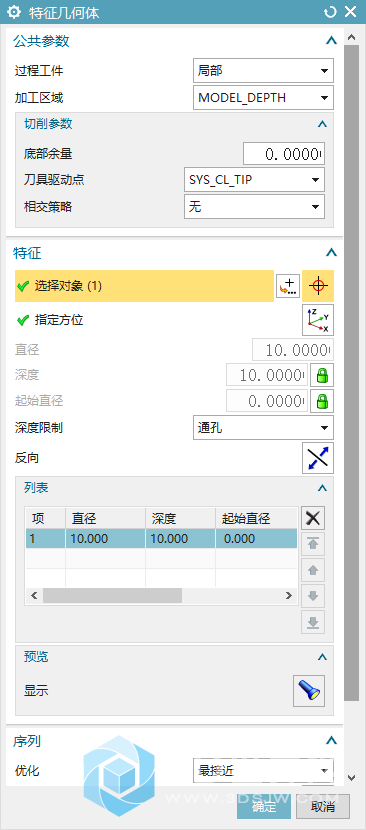Reset the dialog with the circular arrow icon
Viewport: 366px width, 830px height.
(331, 12)
